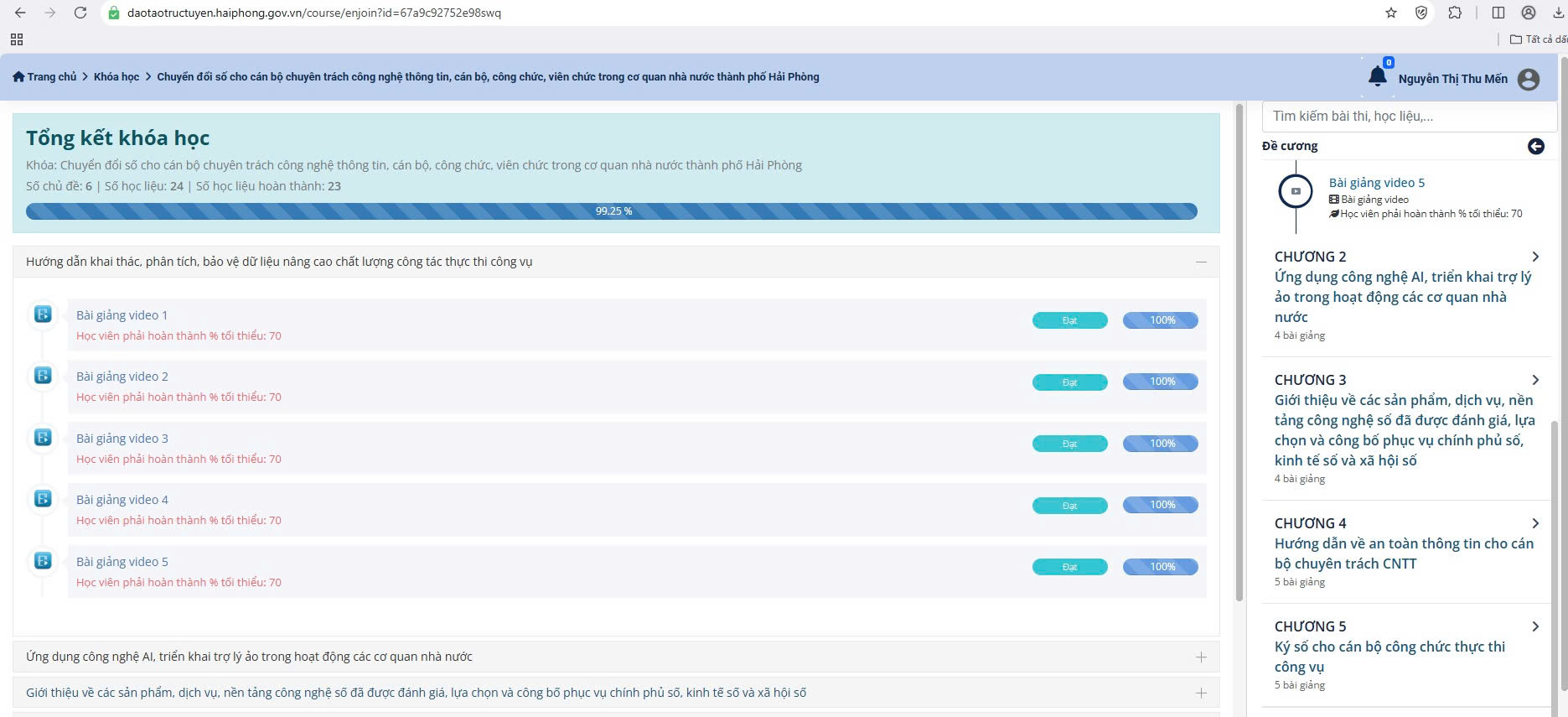The width and height of the screenshot is (1568, 717).
Task: Open the Bài giảng video 2 link
Action: click(122, 377)
